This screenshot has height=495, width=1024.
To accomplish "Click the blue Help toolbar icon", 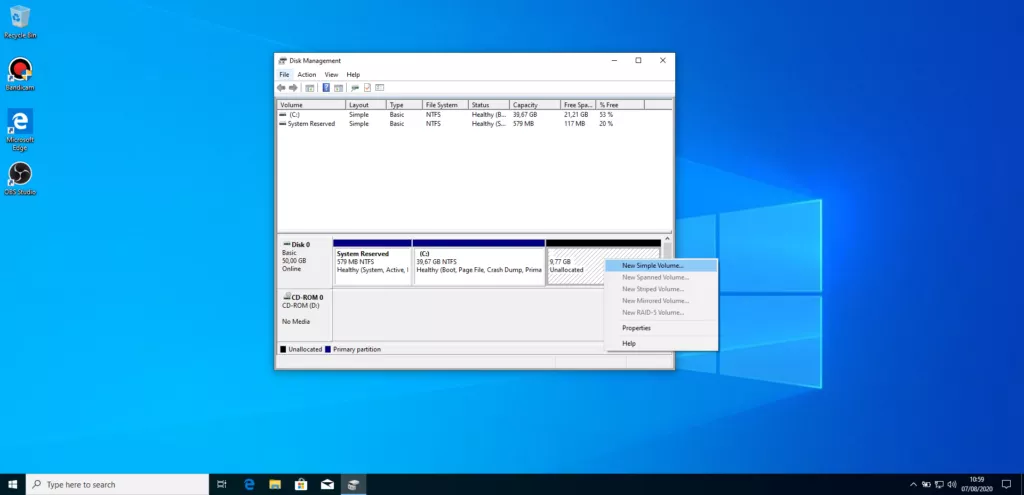I will click(326, 88).
